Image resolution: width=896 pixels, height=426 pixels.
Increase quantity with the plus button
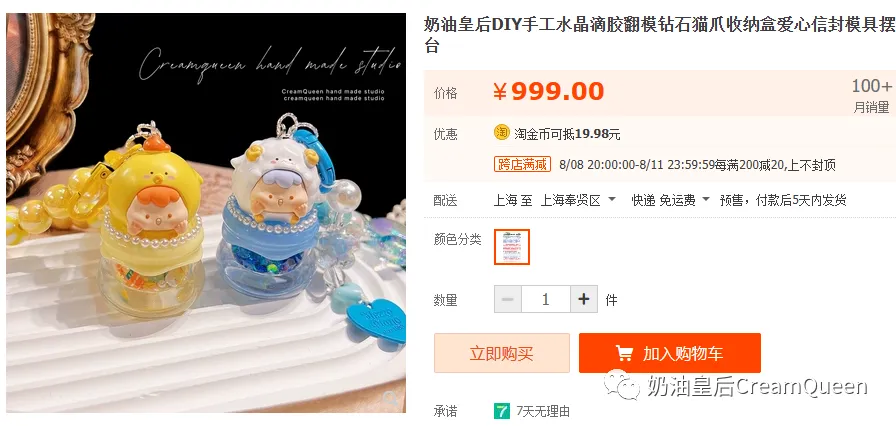pos(583,299)
